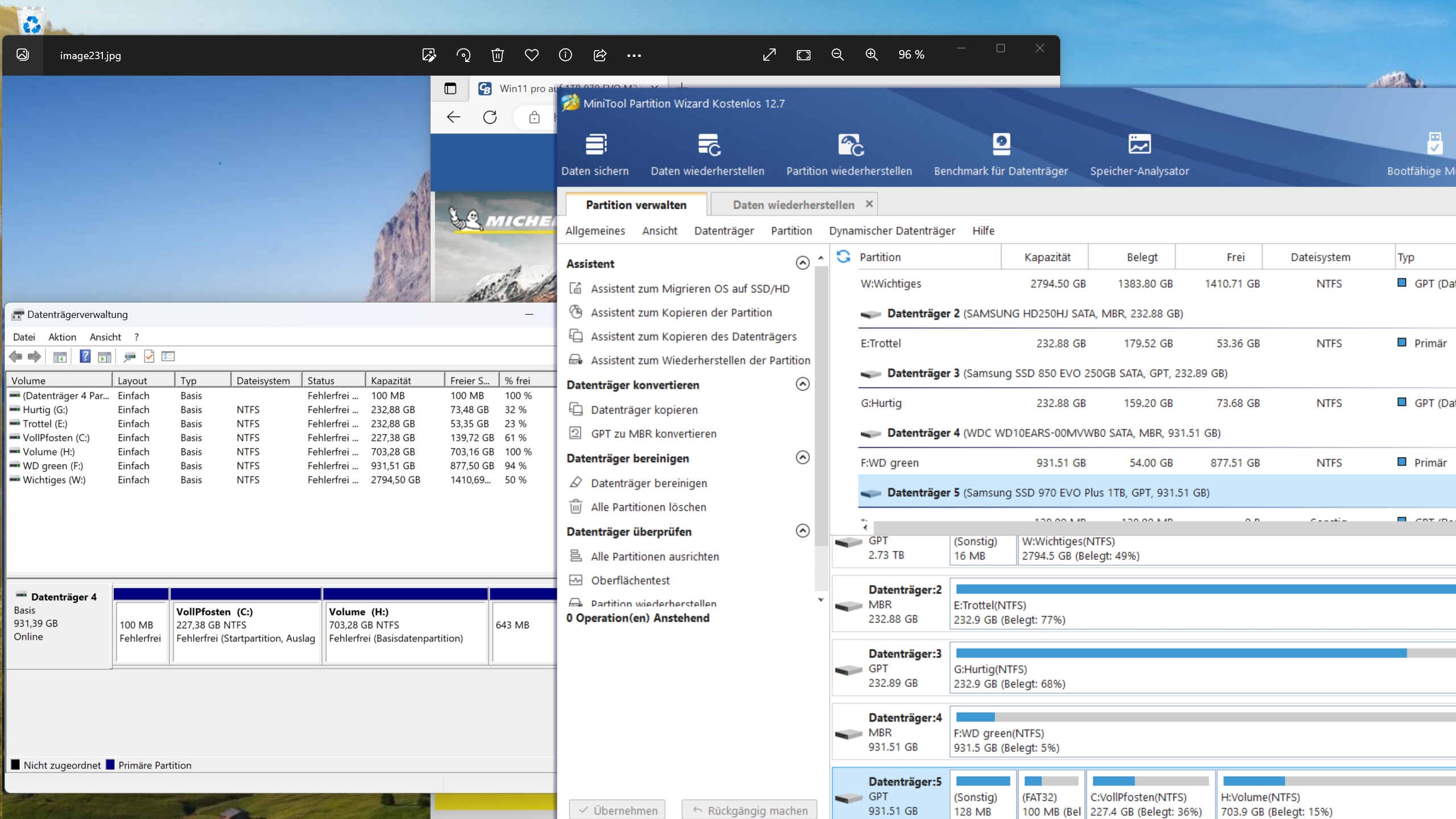Viewport: 1456px width, 819px height.
Task: Open Hilfe menu in MiniTool
Action: pyautogui.click(x=983, y=230)
